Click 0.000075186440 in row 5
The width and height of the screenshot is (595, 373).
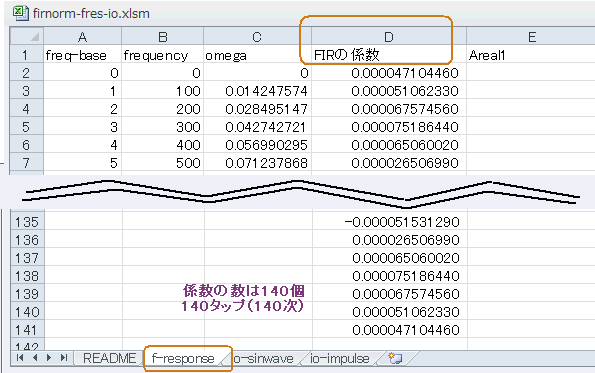pos(389,127)
